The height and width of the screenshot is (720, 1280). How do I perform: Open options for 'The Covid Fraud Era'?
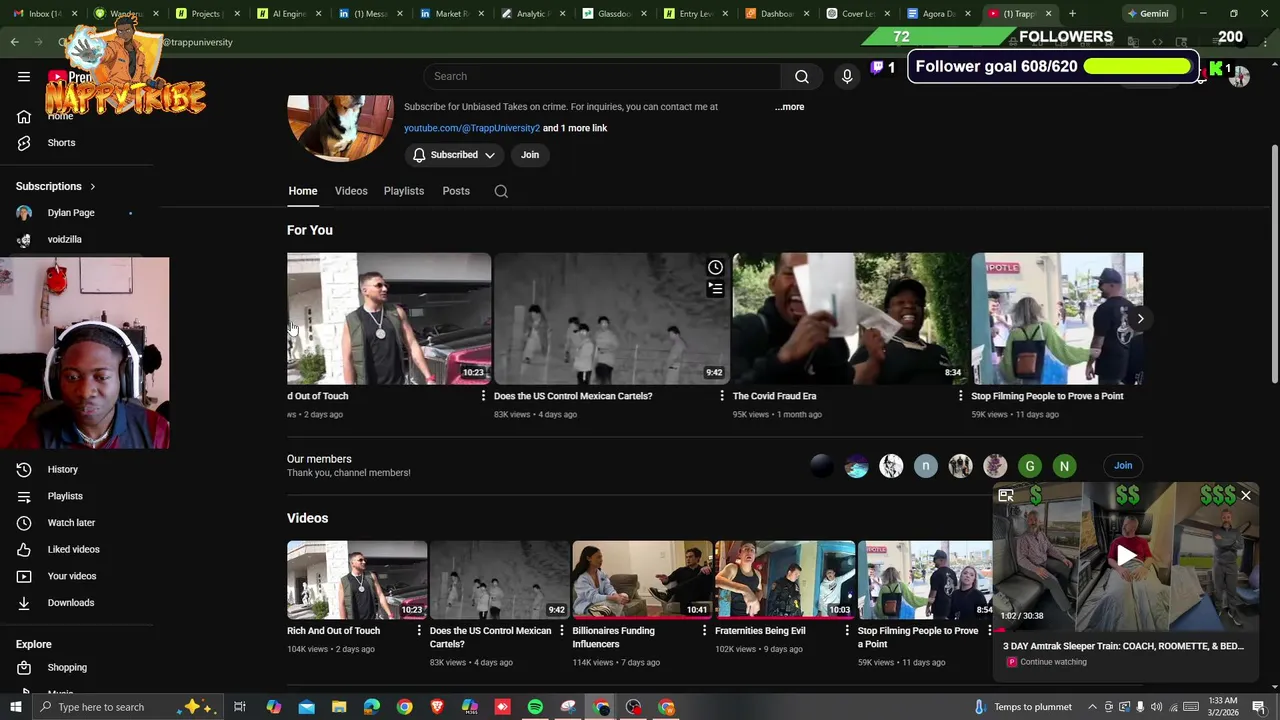click(x=961, y=396)
